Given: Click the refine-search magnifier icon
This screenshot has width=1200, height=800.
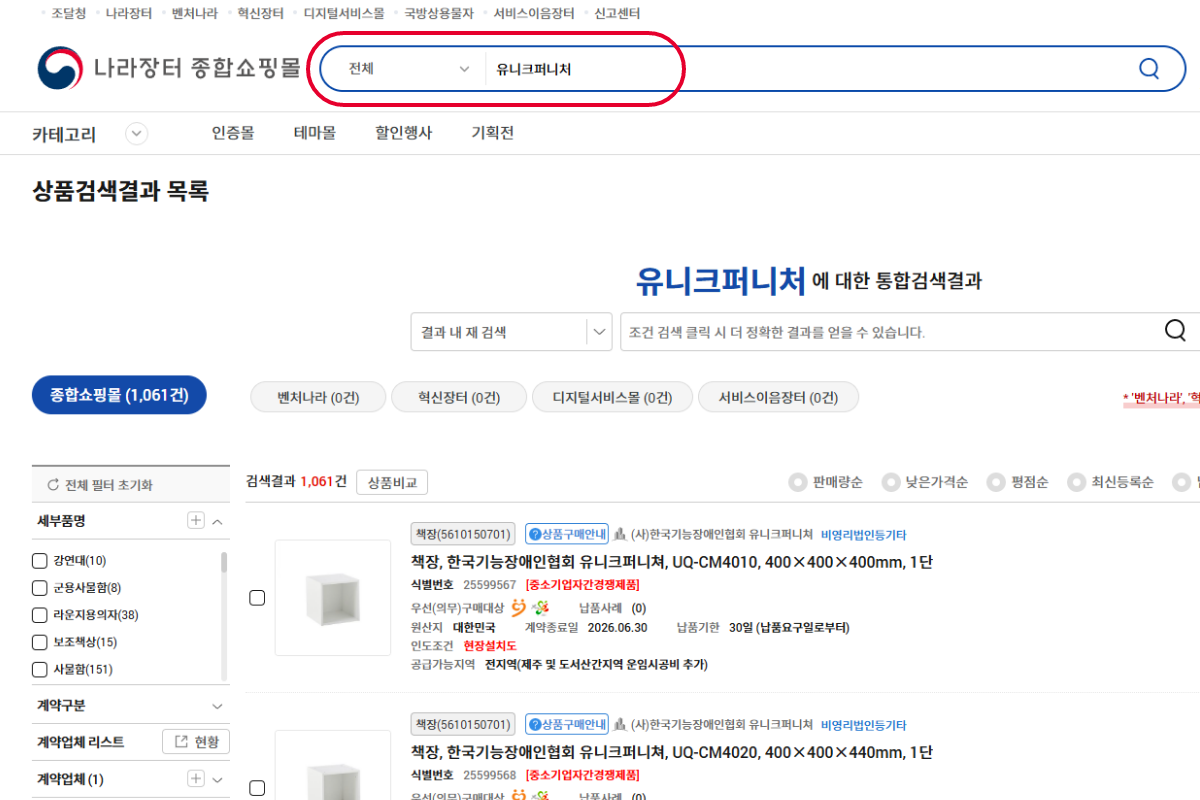Looking at the screenshot, I should tap(1176, 331).
